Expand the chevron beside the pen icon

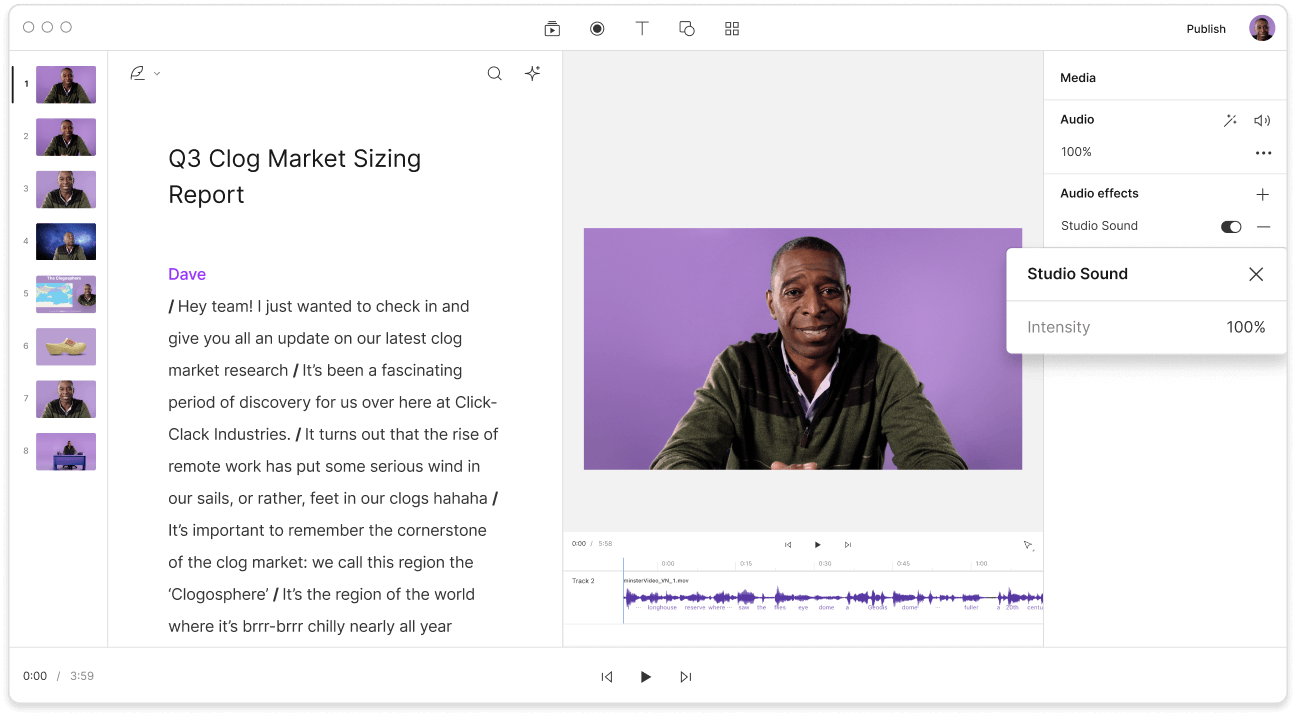[155, 73]
